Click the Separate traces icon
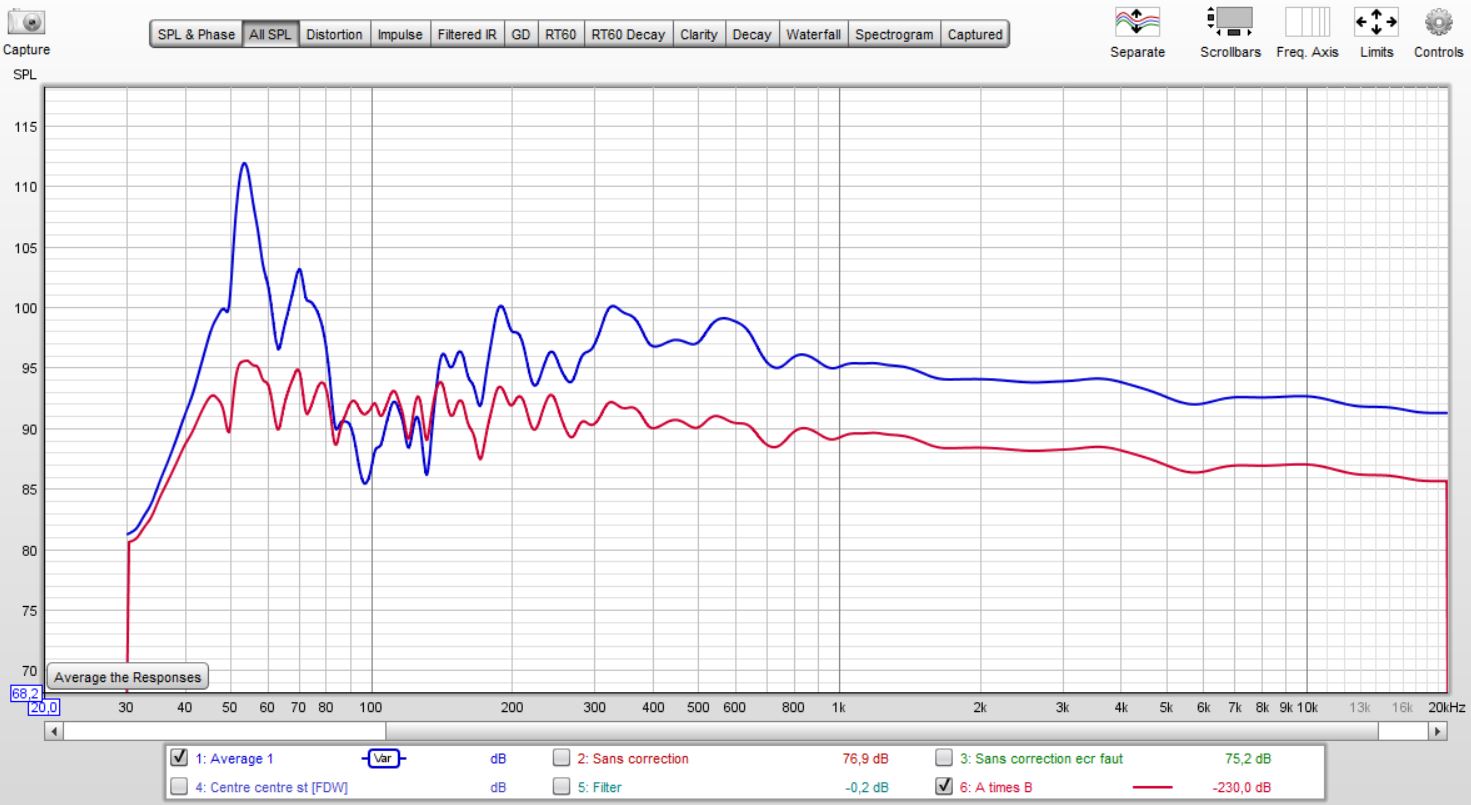Screen dimensions: 1471x805 (x=1137, y=21)
